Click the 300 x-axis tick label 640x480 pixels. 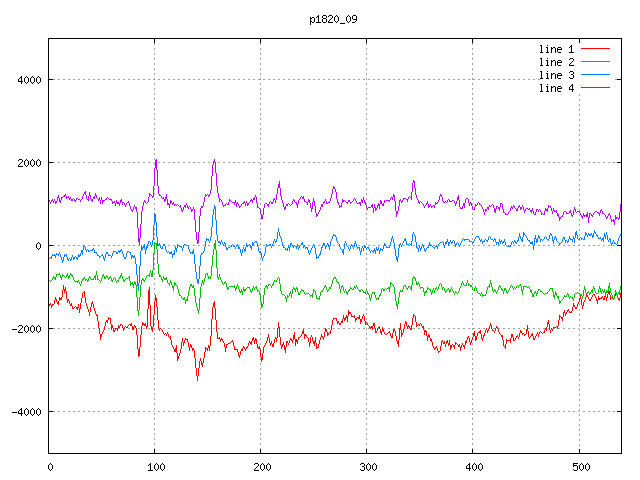point(367,466)
